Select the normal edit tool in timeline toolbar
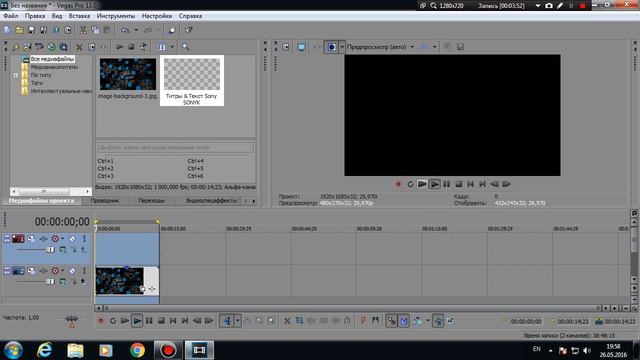The width and height of the screenshot is (640, 360). pos(227,321)
